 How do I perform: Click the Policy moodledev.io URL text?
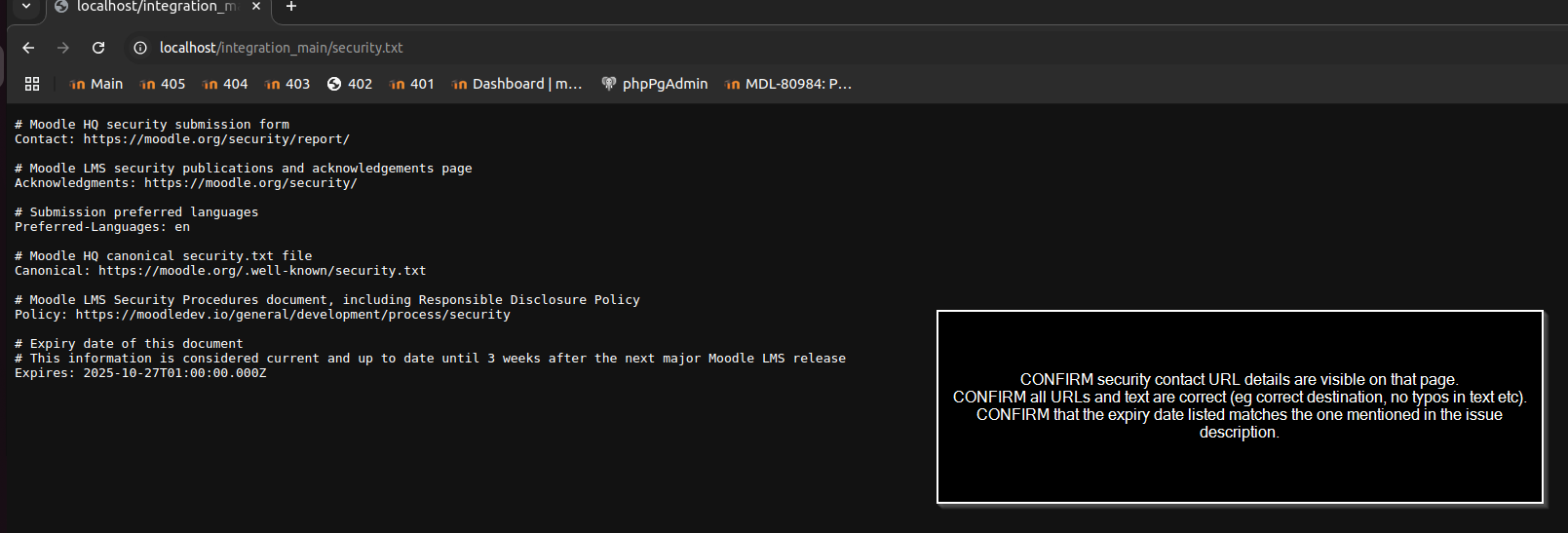coord(292,315)
